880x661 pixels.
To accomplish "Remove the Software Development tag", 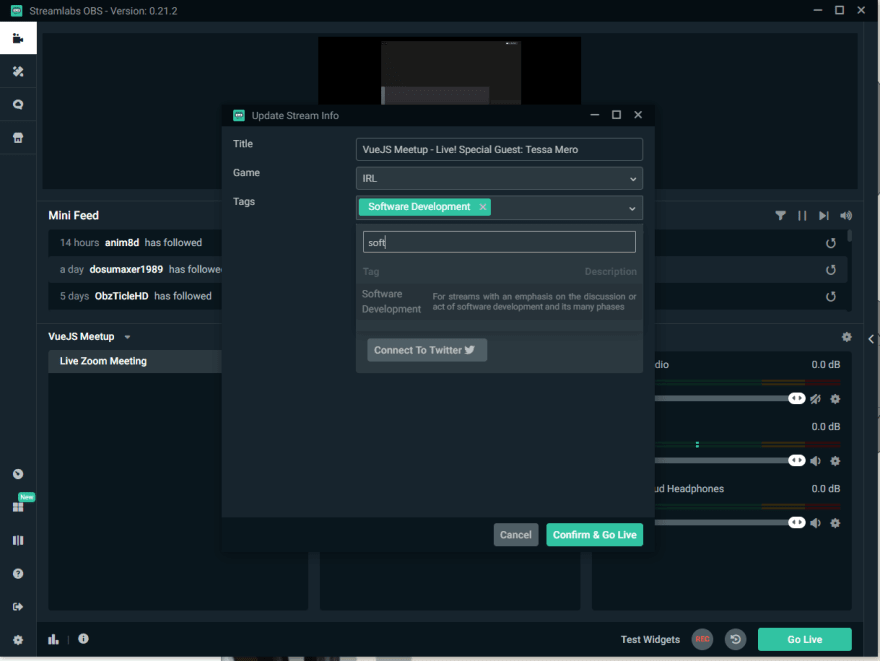I will pyautogui.click(x=483, y=207).
